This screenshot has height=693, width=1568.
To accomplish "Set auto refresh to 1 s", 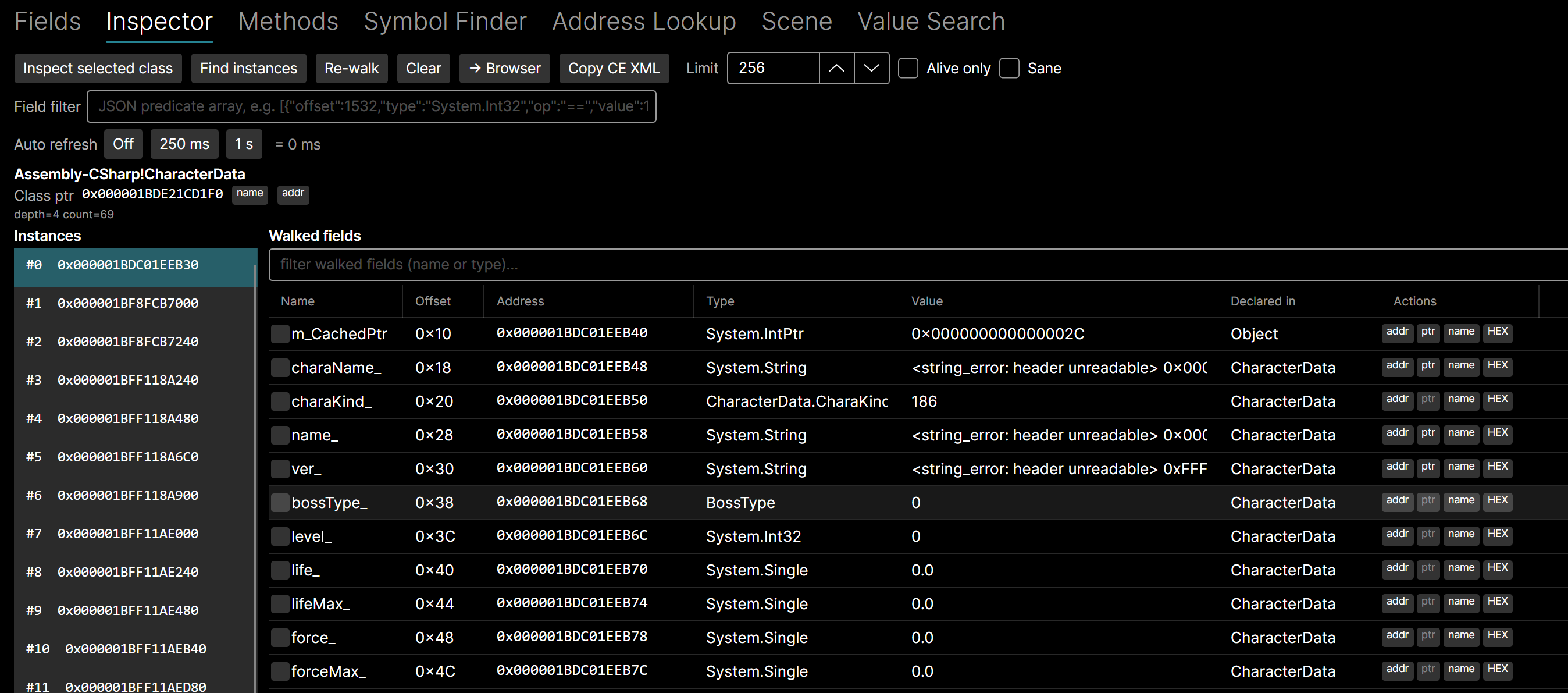I will point(244,144).
